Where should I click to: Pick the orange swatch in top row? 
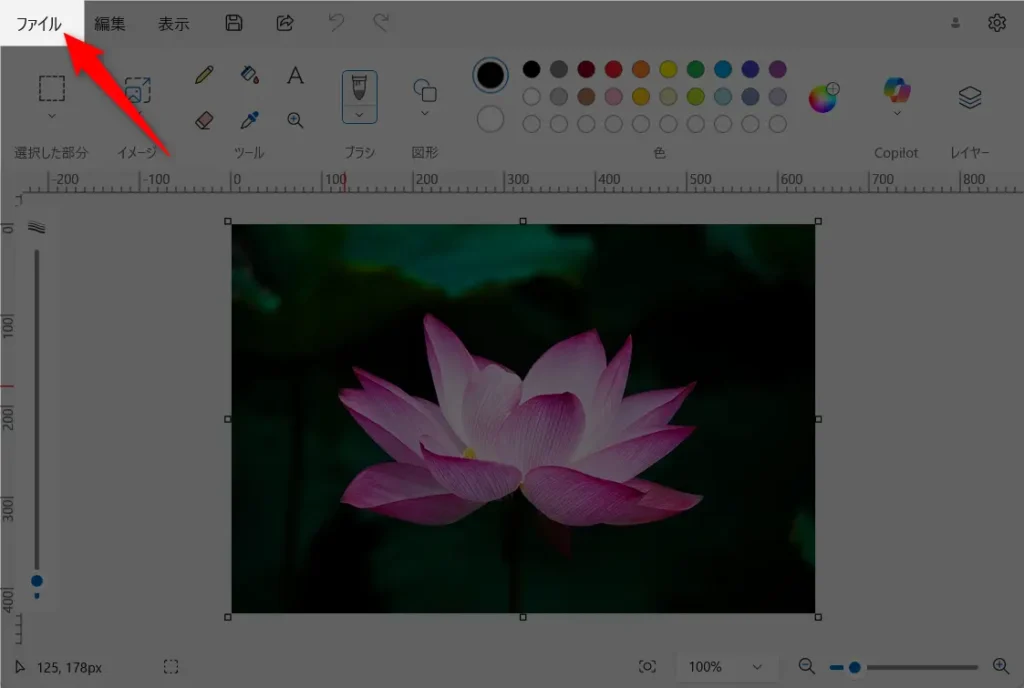click(641, 69)
